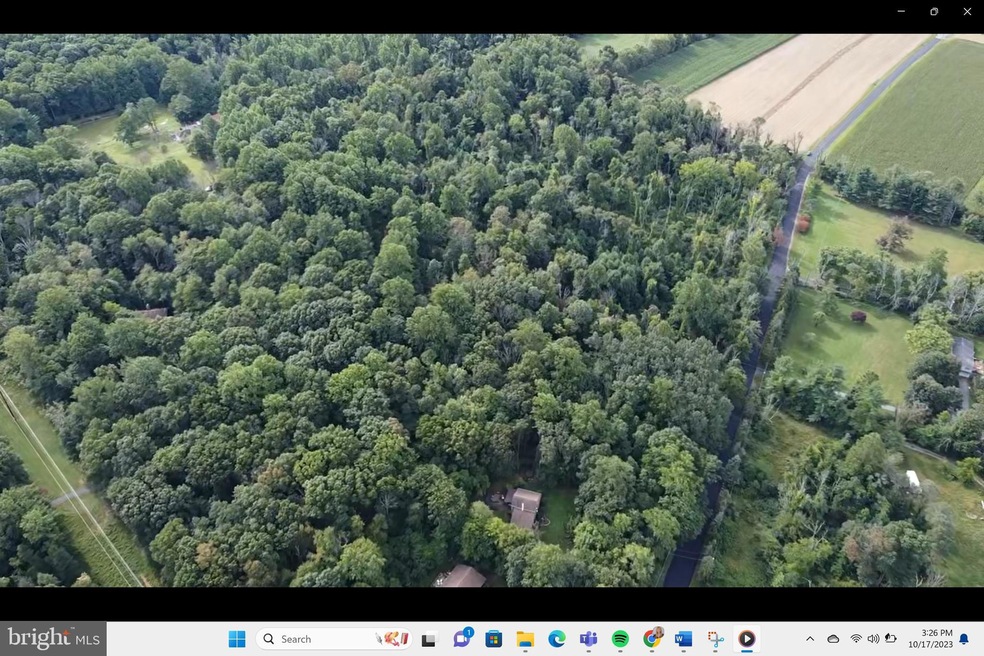
Task: Open Wi-Fi network settings icon
Action: pyautogui.click(x=856, y=639)
